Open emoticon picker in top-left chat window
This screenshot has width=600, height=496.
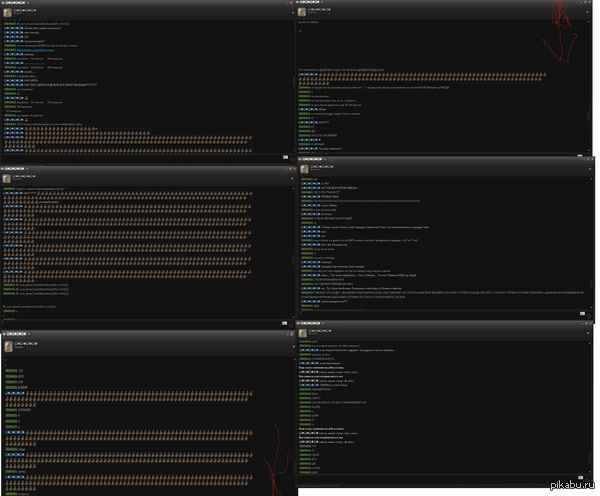click(292, 158)
